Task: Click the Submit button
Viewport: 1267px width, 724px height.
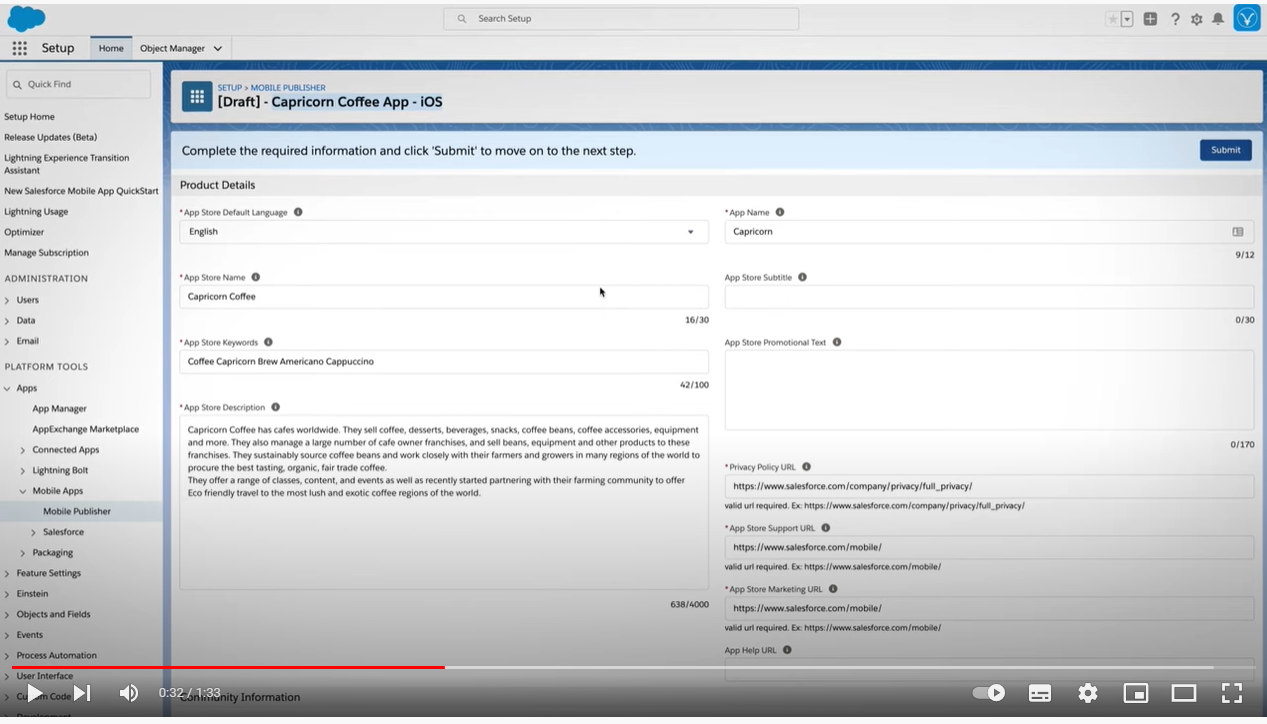Action: (1225, 150)
